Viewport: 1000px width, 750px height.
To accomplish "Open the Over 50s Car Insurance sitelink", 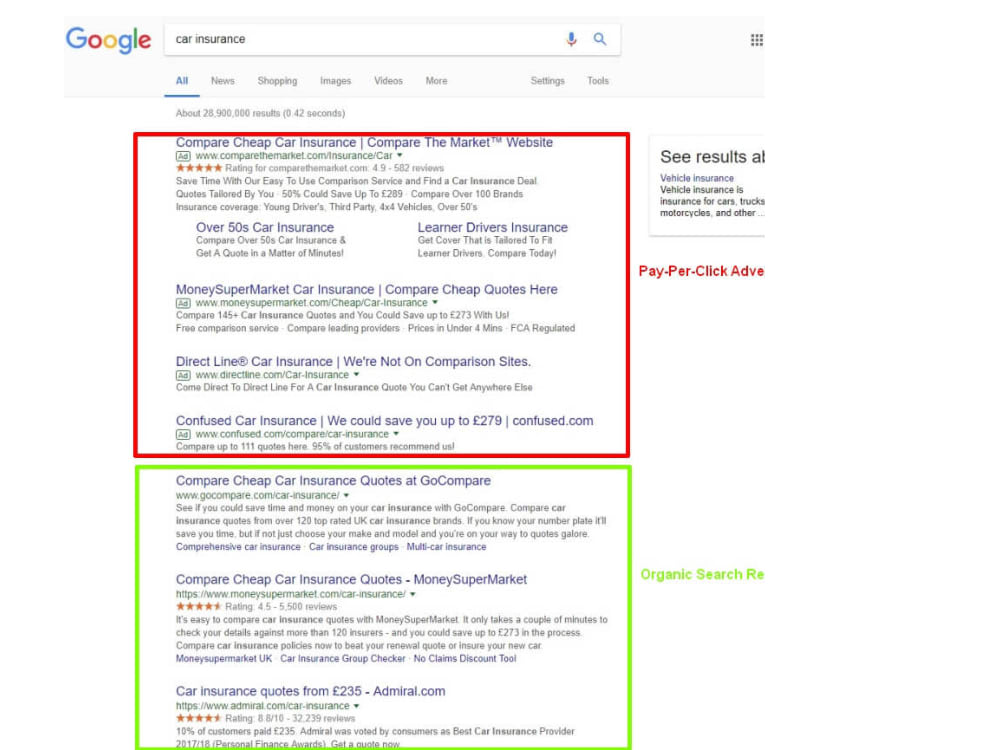I will (265, 227).
